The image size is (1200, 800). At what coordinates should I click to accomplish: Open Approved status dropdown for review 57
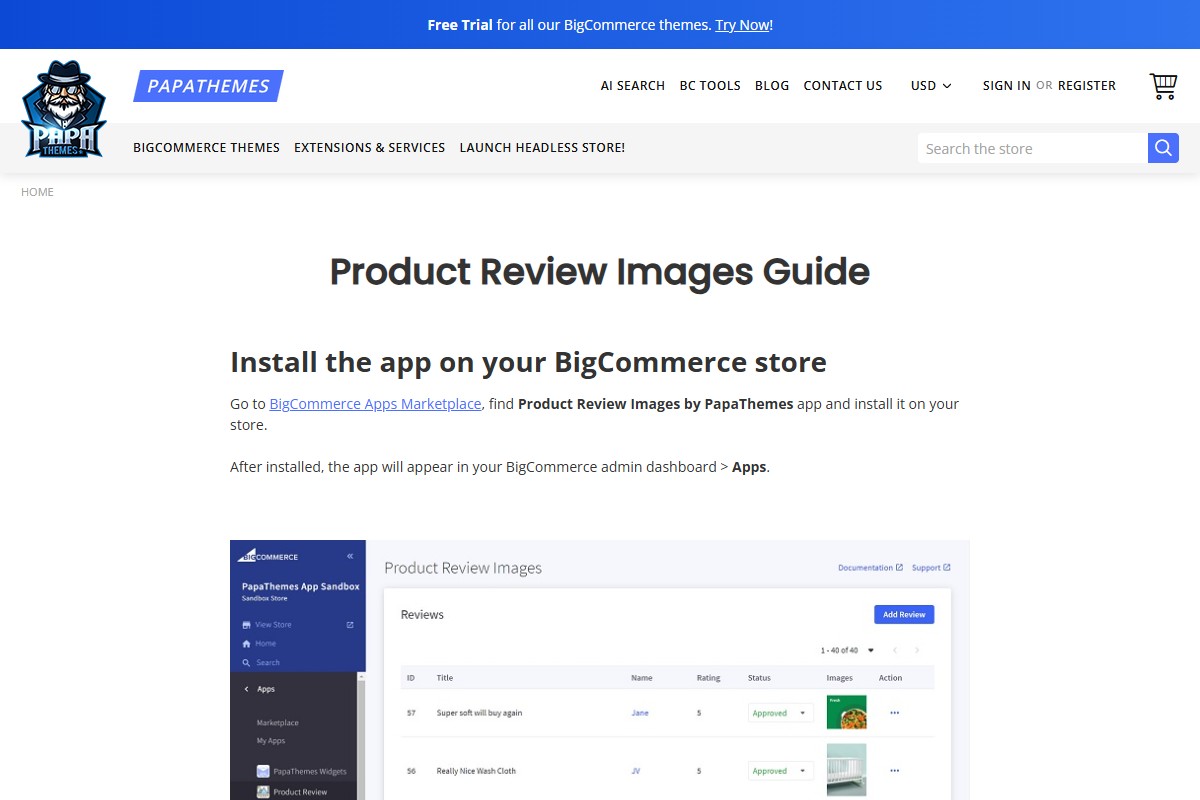(x=799, y=712)
